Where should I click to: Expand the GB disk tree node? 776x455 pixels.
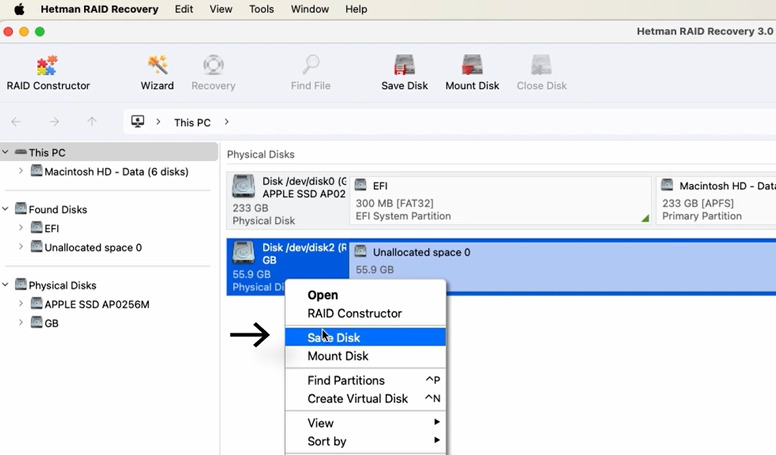pos(21,322)
